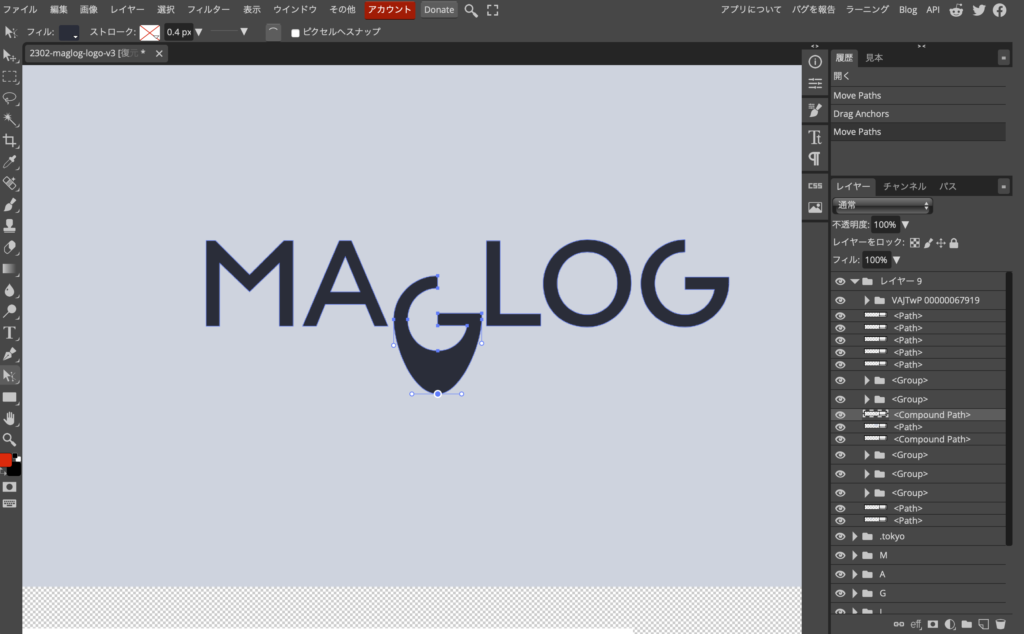Select the Crop tool
Image resolution: width=1024 pixels, height=634 pixels.
pyautogui.click(x=10, y=140)
